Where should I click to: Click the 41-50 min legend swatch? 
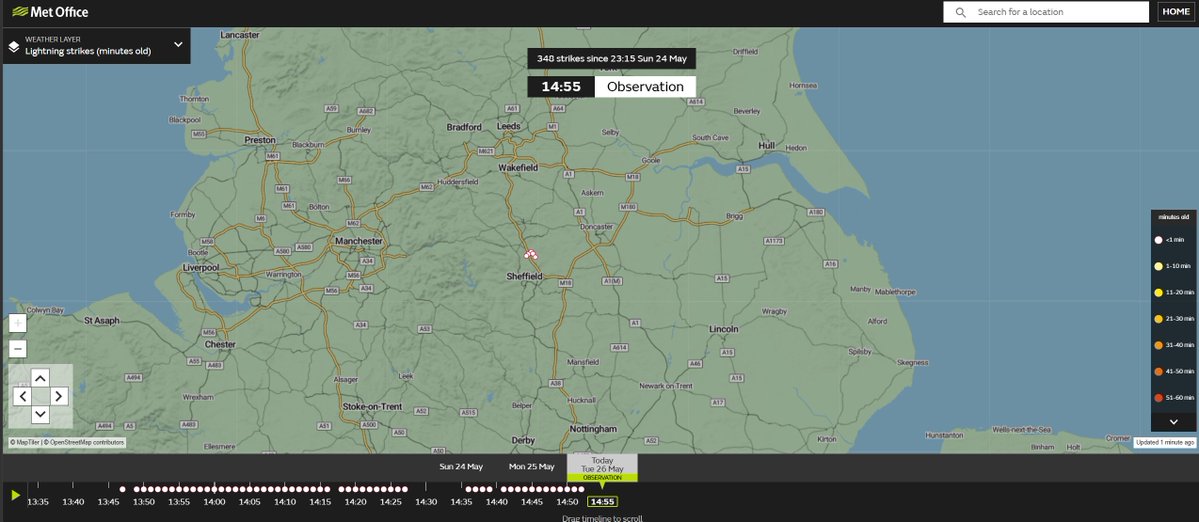click(1158, 371)
